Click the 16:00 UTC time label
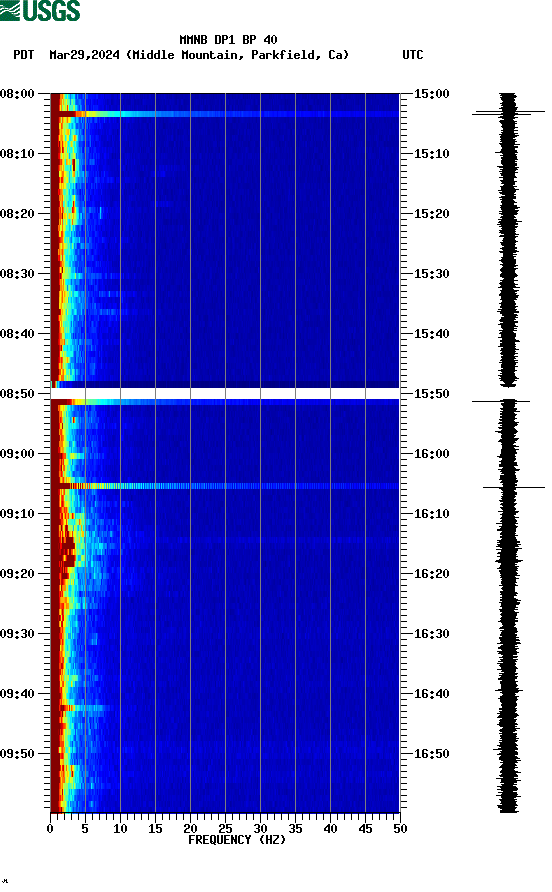Screen dimensions: 552x892 click(431, 454)
